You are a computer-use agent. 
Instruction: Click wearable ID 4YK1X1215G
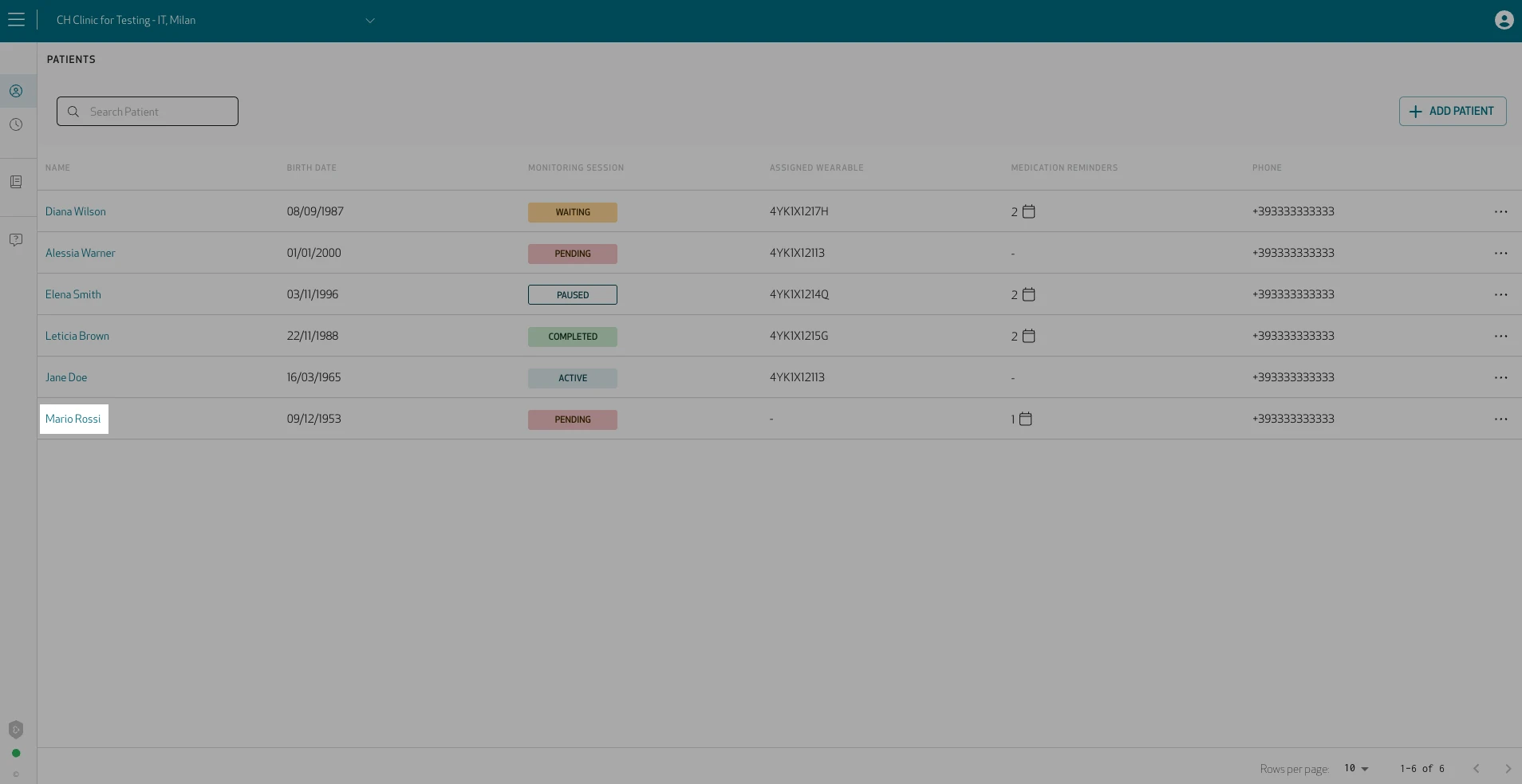[799, 336]
